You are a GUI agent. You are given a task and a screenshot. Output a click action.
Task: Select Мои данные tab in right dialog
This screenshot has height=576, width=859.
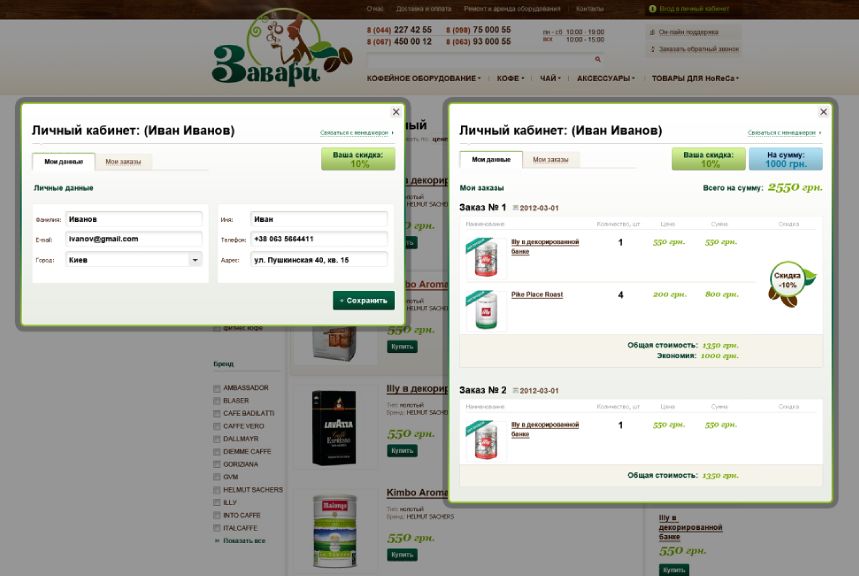click(491, 159)
